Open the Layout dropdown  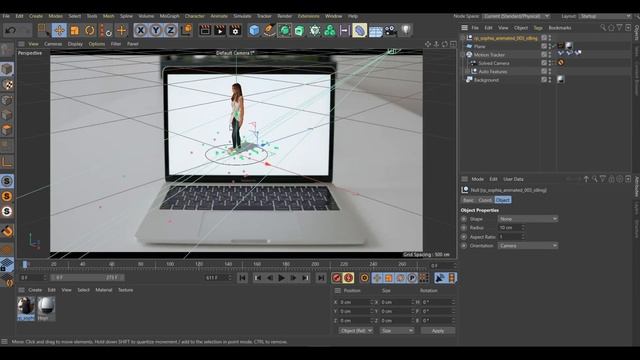point(605,16)
